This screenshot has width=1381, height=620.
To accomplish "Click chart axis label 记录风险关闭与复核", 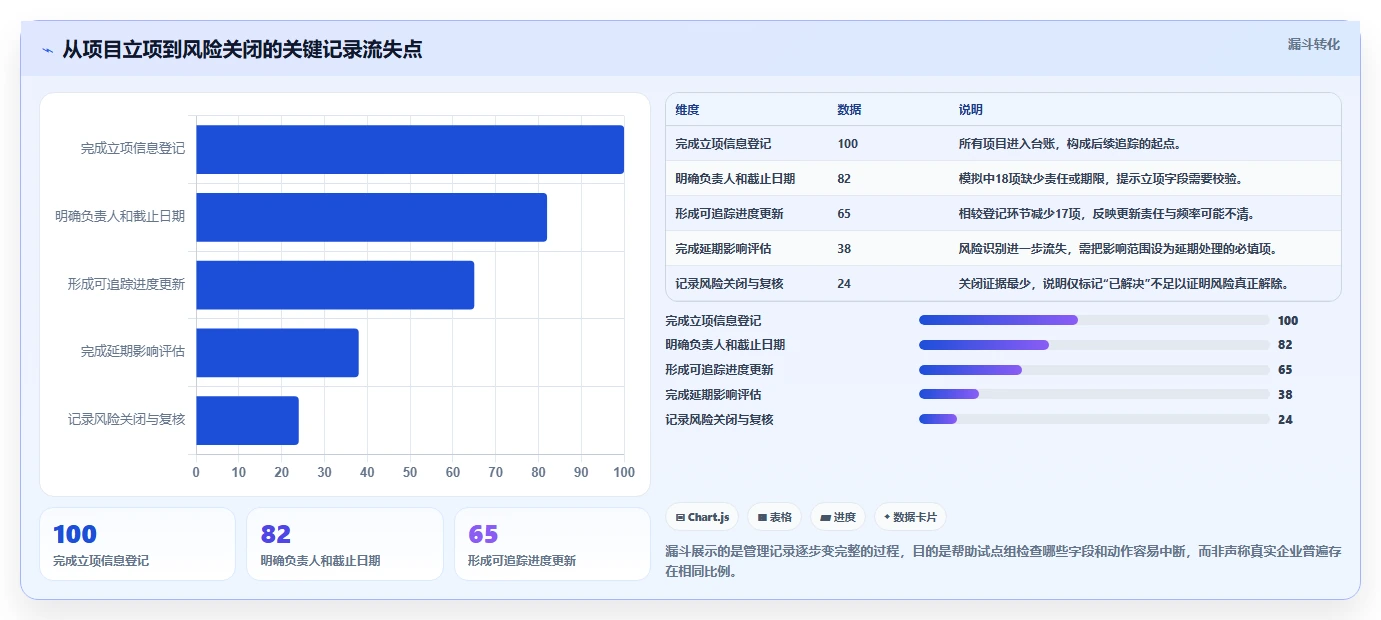I will tap(127, 420).
